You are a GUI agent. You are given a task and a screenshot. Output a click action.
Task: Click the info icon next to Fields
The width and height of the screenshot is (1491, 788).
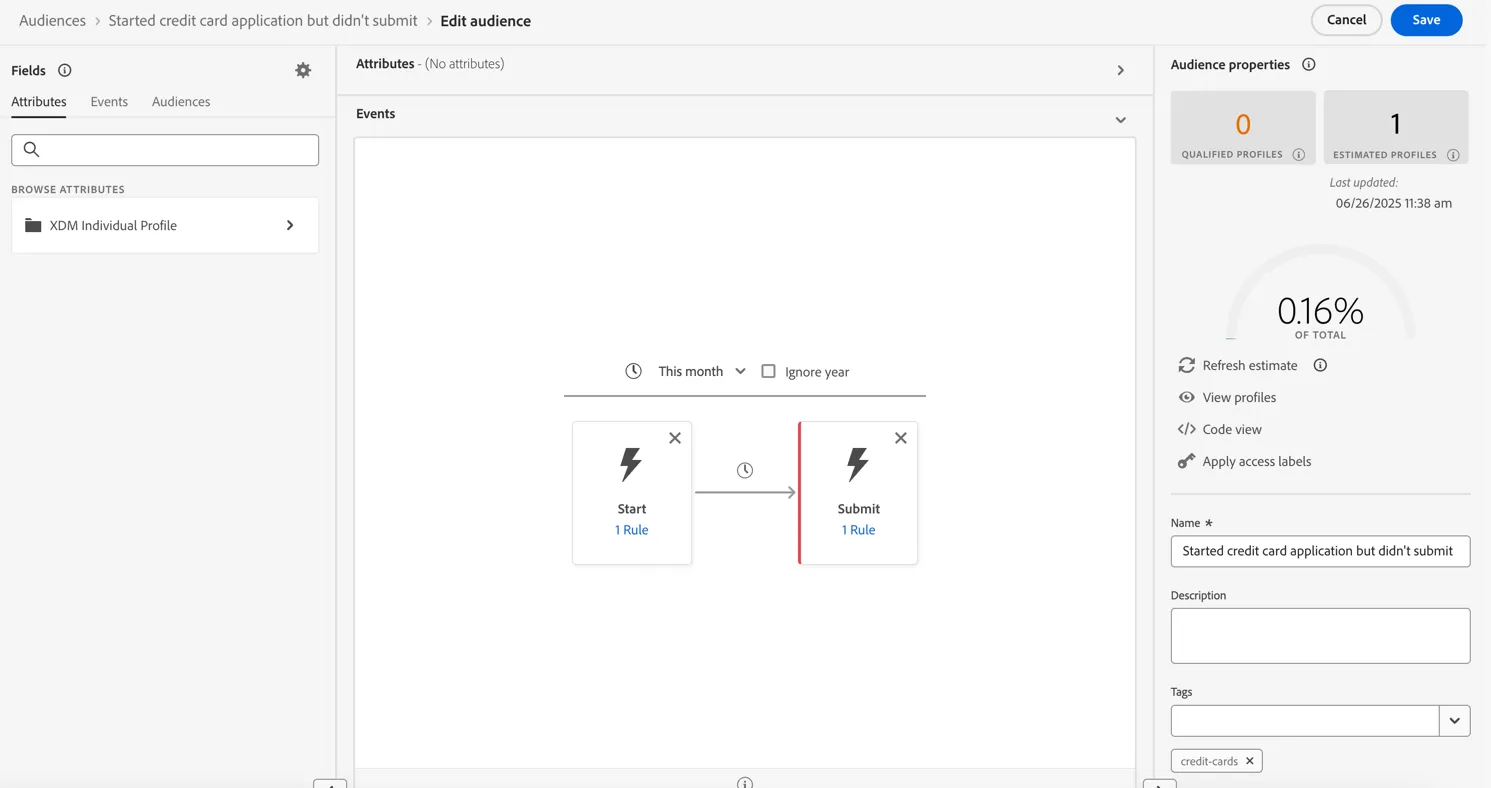[65, 70]
